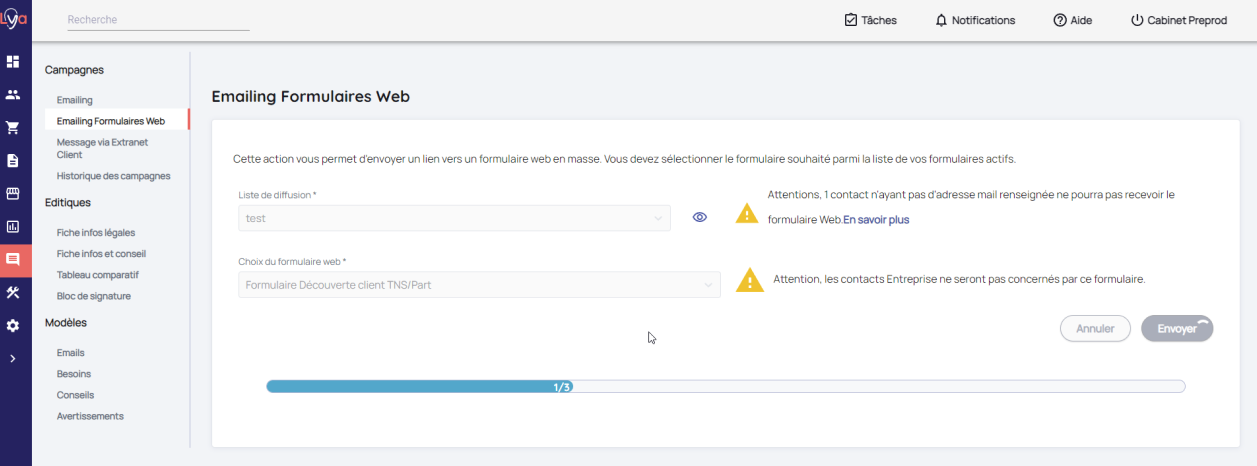Follow the En savoir plus link
This screenshot has height=466, width=1257.
876,219
